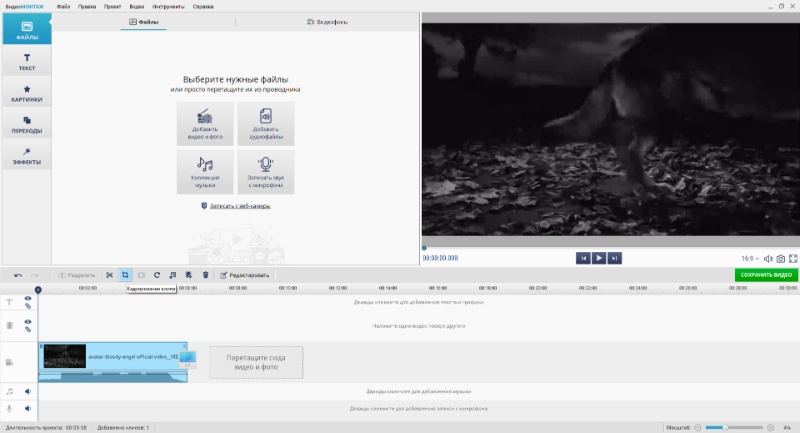Screen dimensions: 800x433
Task: Click the green Сохранить видео button
Action: point(765,275)
